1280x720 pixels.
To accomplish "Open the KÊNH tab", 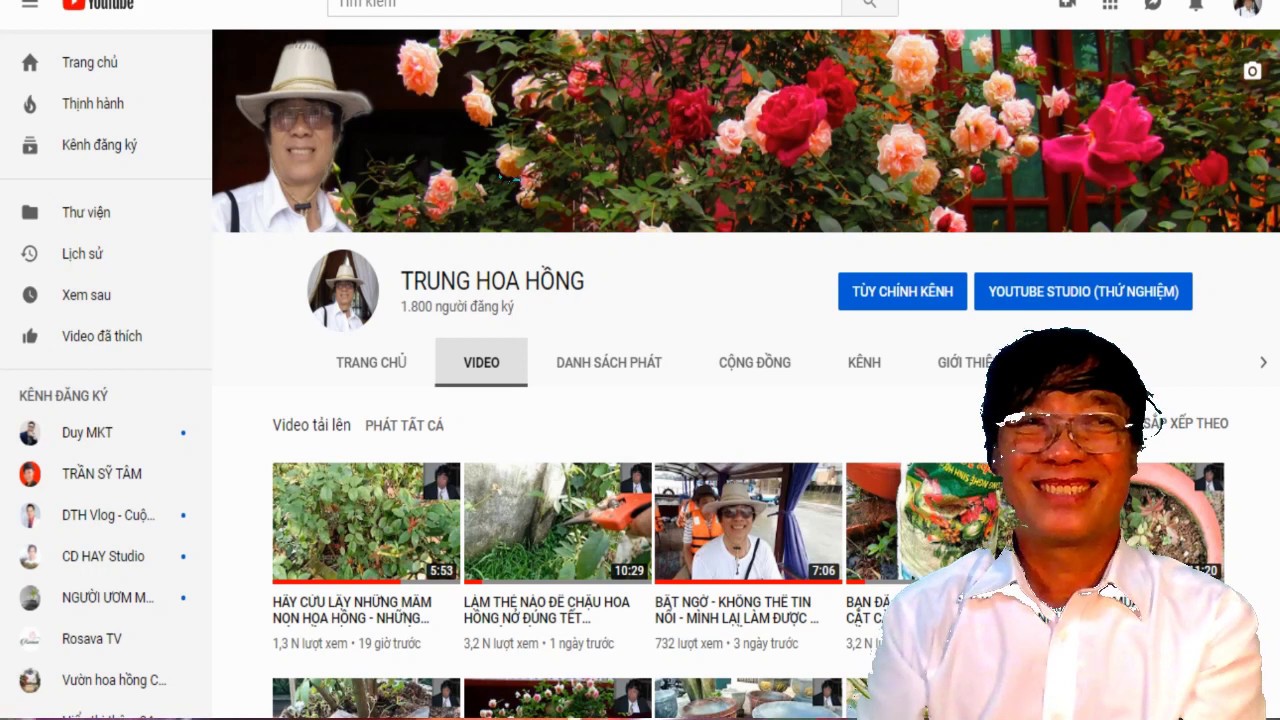I will [x=864, y=362].
